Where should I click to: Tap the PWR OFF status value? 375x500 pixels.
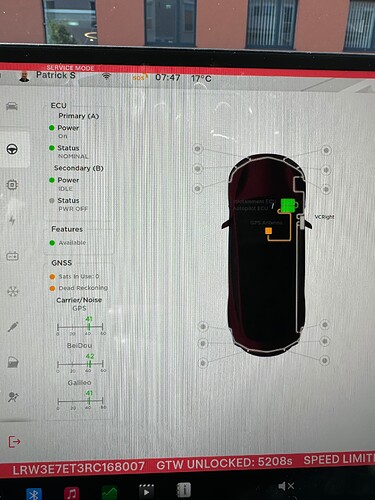73,209
